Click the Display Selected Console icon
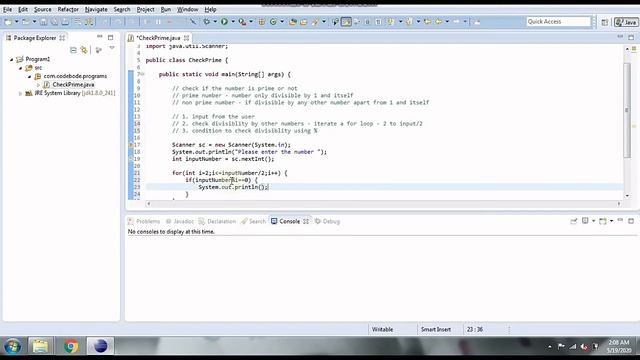640x360 pixels. click(585, 221)
